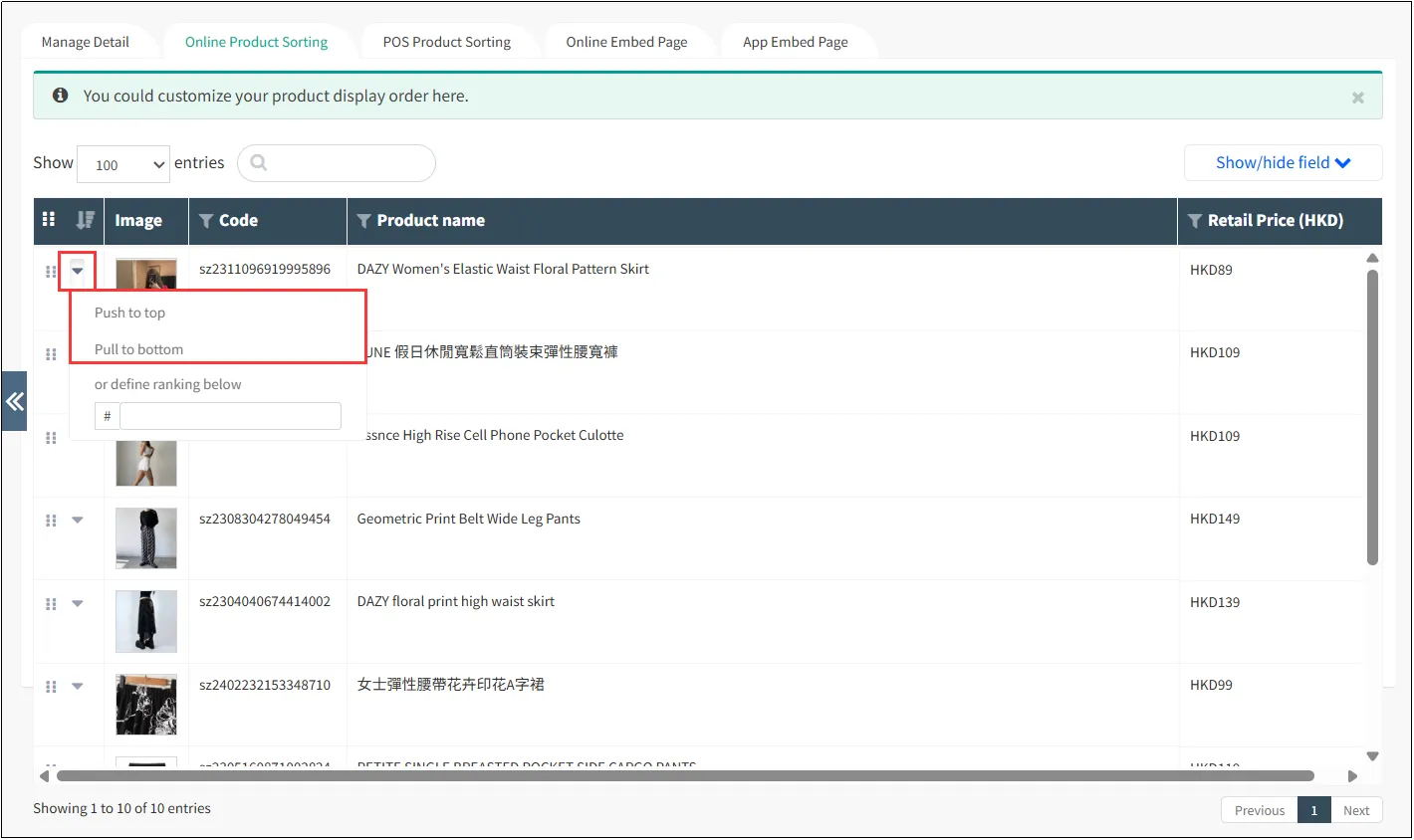
Task: Switch to the POS Product Sorting tab
Action: (446, 42)
